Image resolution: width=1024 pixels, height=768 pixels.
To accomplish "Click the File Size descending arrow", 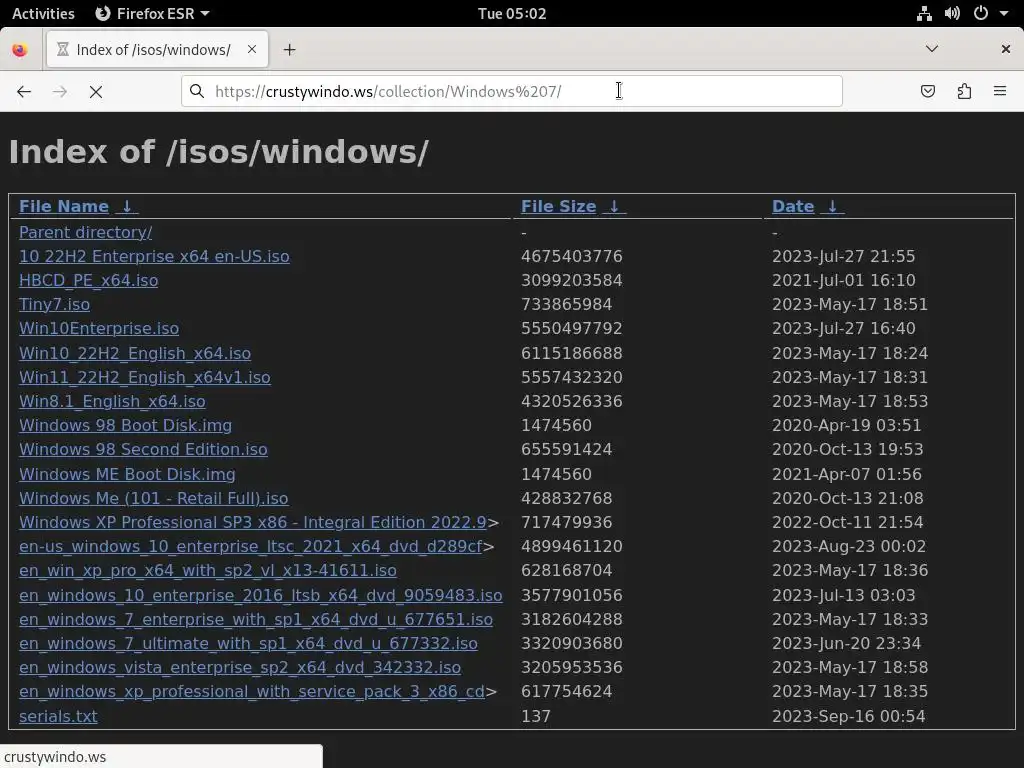I will point(614,206).
